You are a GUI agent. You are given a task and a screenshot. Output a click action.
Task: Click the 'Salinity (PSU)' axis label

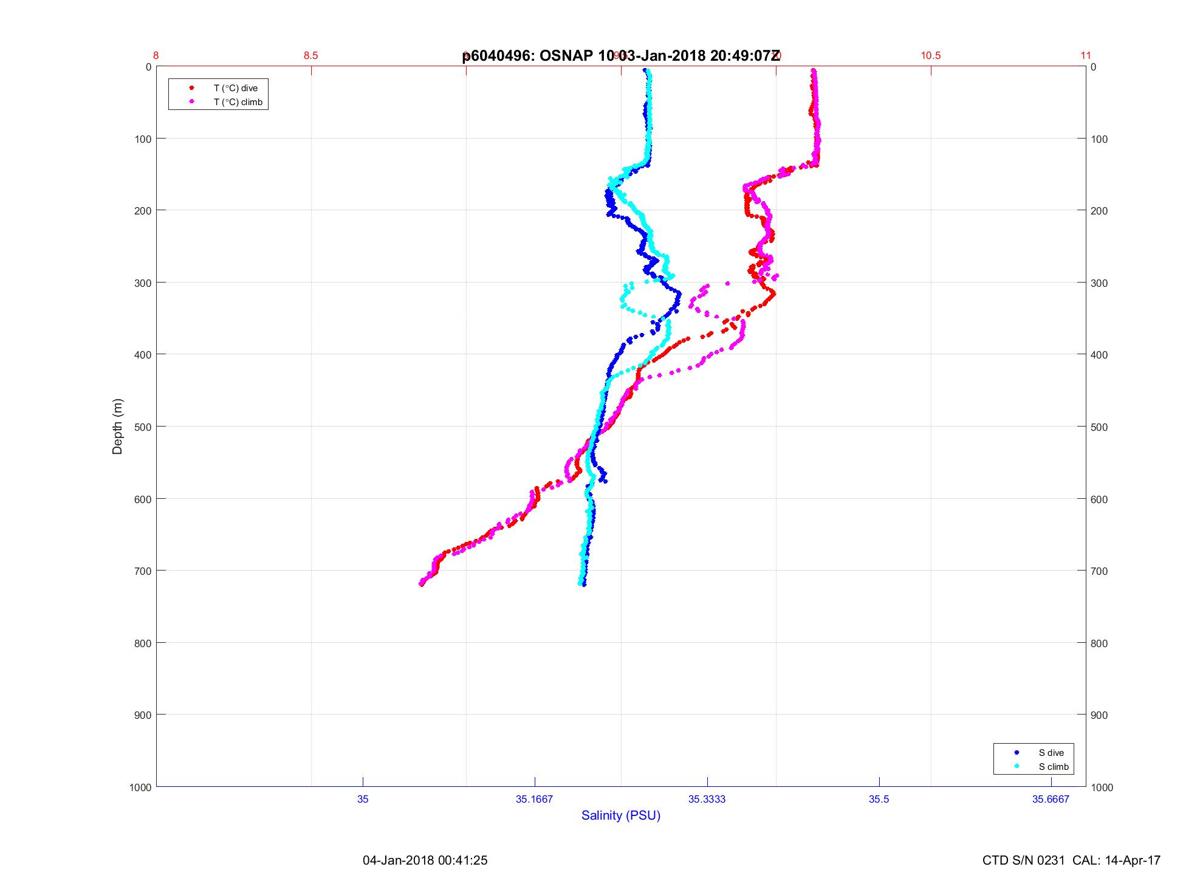(621, 816)
